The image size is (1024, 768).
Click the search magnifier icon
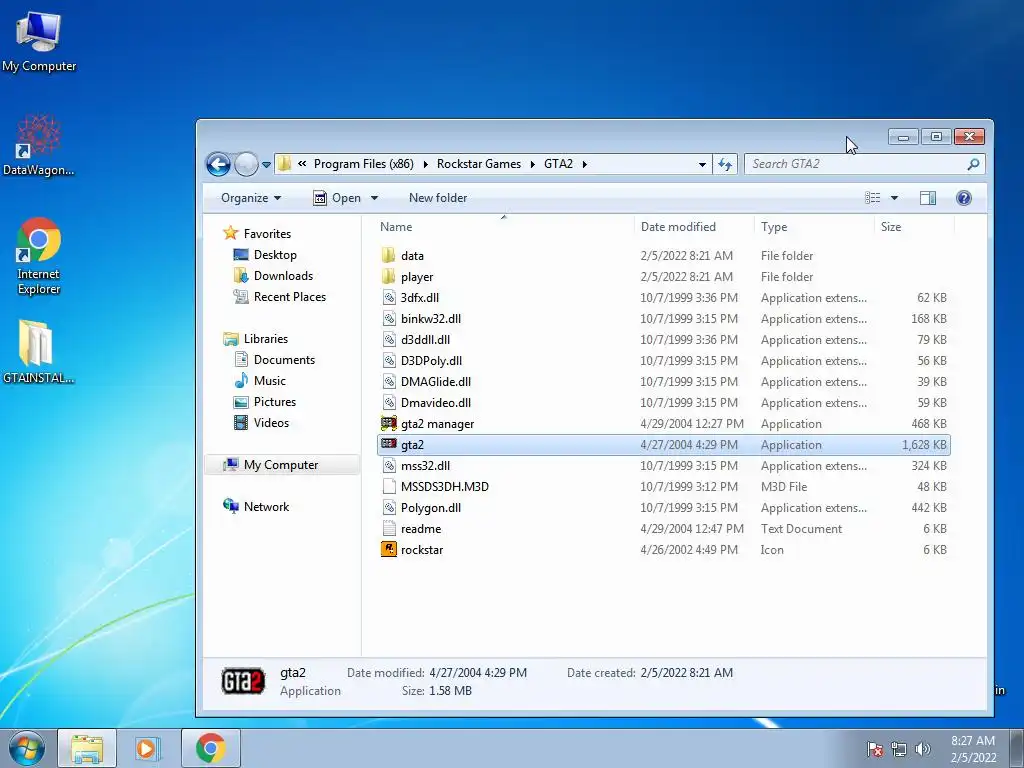973,164
